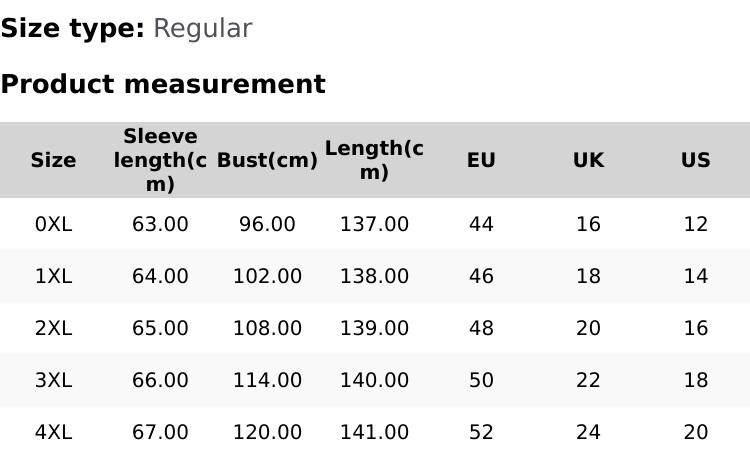Image resolution: width=750 pixels, height=458 pixels.
Task: Click the Regular size type value
Action: click(202, 28)
